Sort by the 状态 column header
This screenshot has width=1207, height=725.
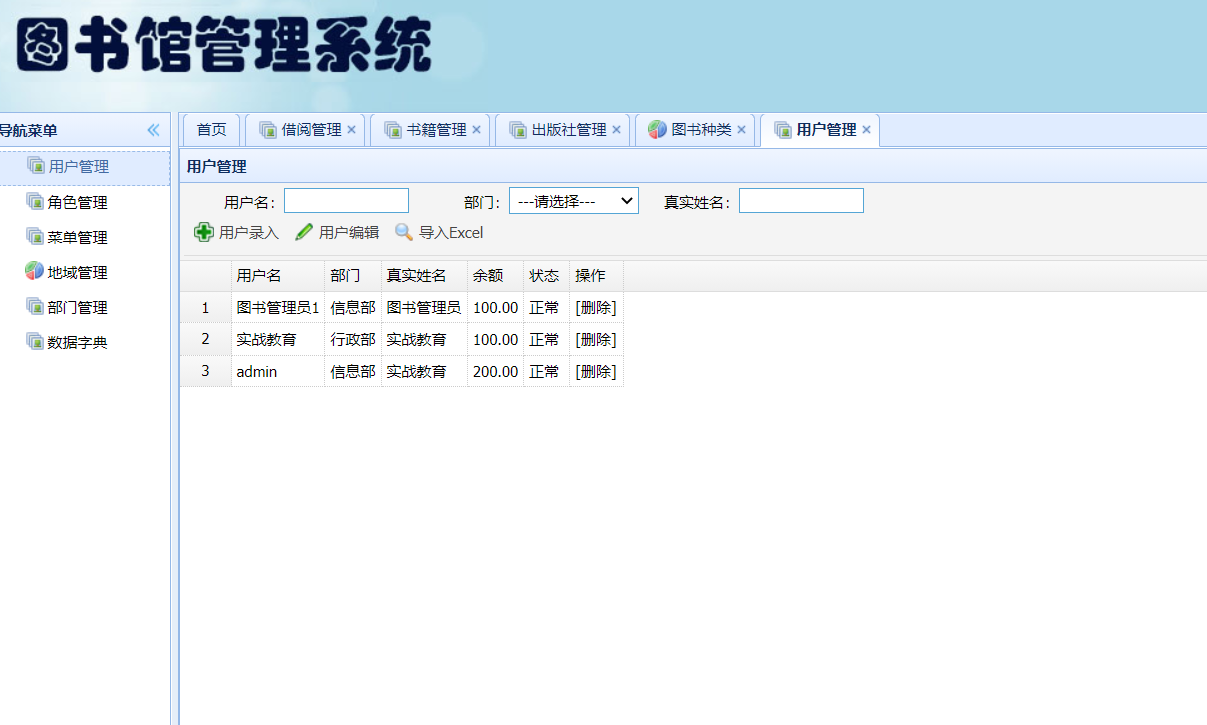coord(546,276)
